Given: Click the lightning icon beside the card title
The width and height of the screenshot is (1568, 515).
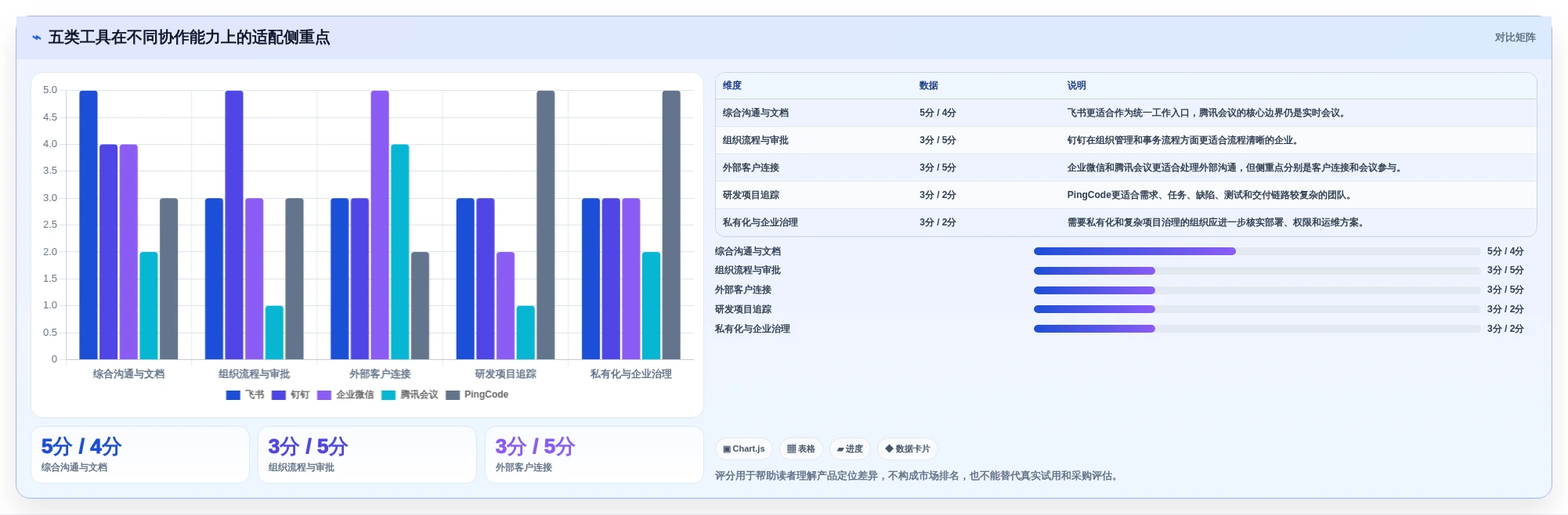Looking at the screenshot, I should point(36,38).
